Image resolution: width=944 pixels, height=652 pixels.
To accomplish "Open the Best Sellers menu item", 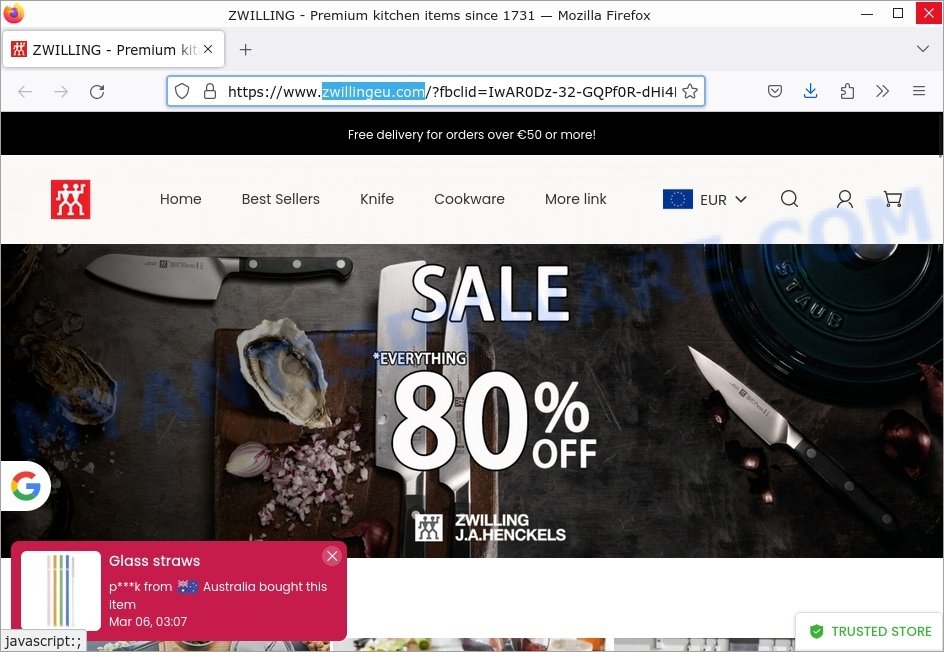I will click(281, 199).
